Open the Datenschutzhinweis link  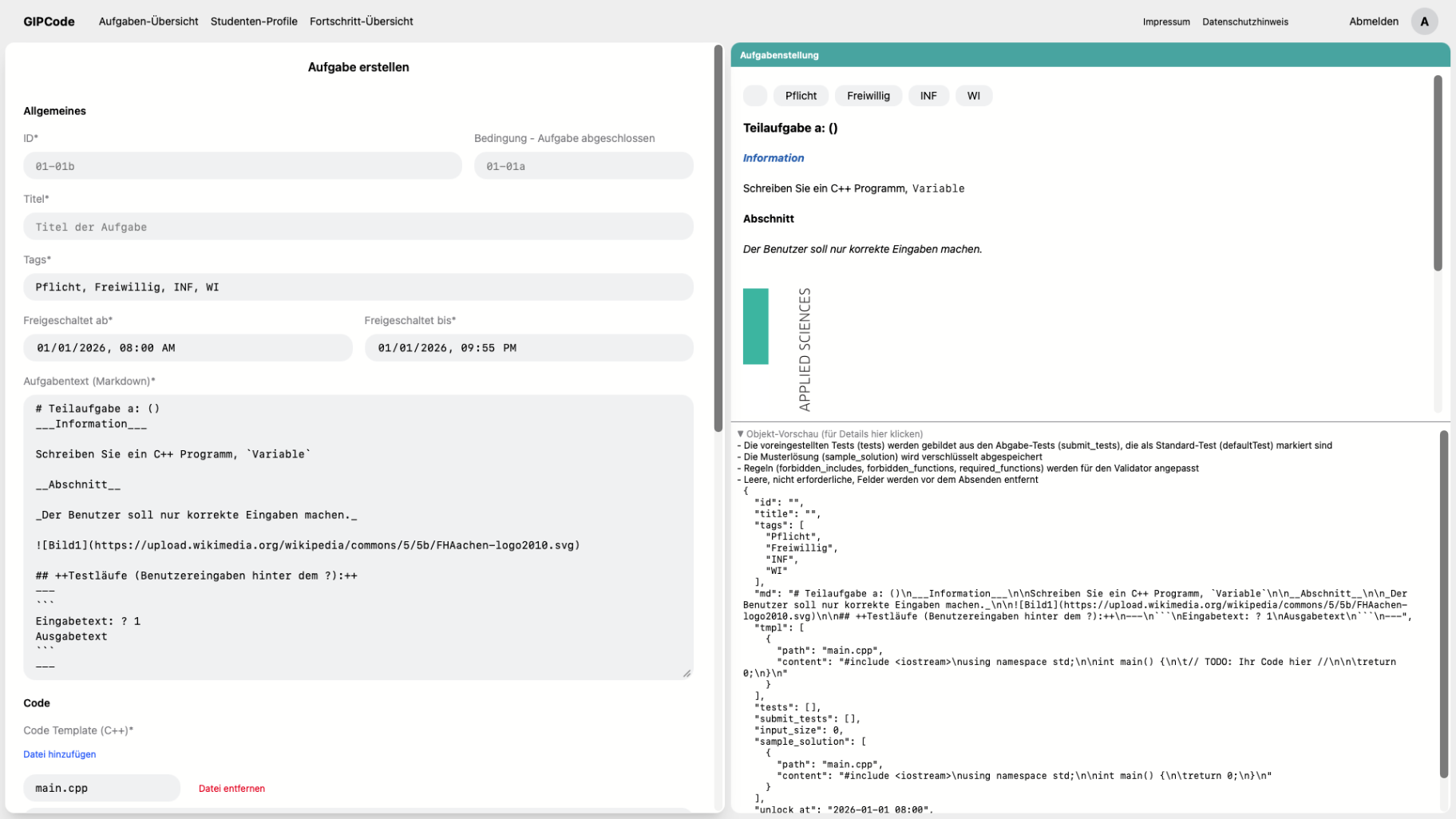click(x=1245, y=22)
